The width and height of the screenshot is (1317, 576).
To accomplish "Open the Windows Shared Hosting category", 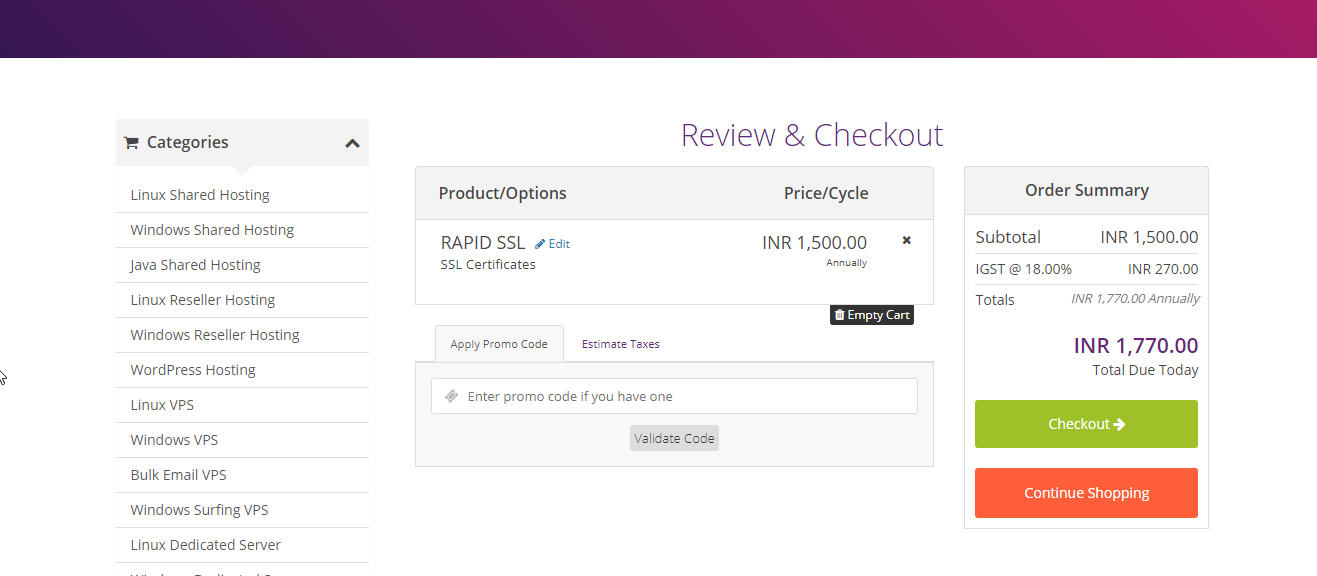I will (212, 230).
